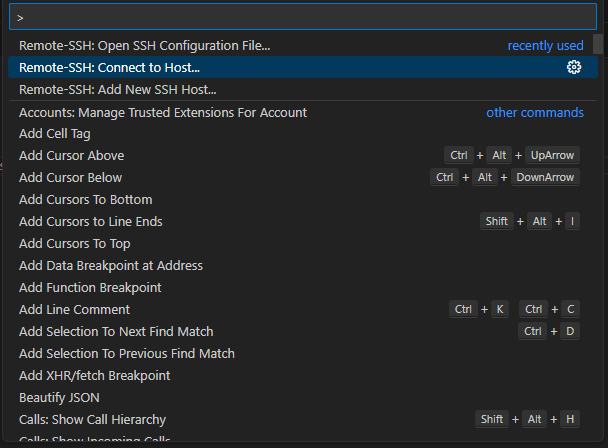This screenshot has width=608, height=448.
Task: Focus the command palette input field
Action: (303, 17)
